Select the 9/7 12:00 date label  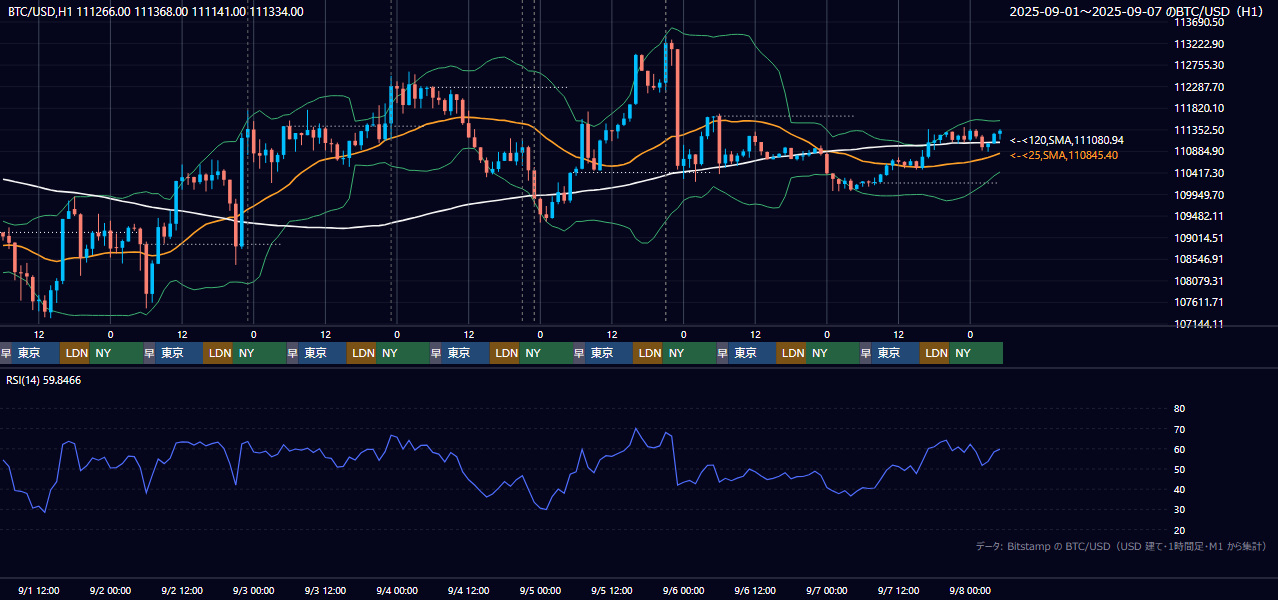[900, 590]
